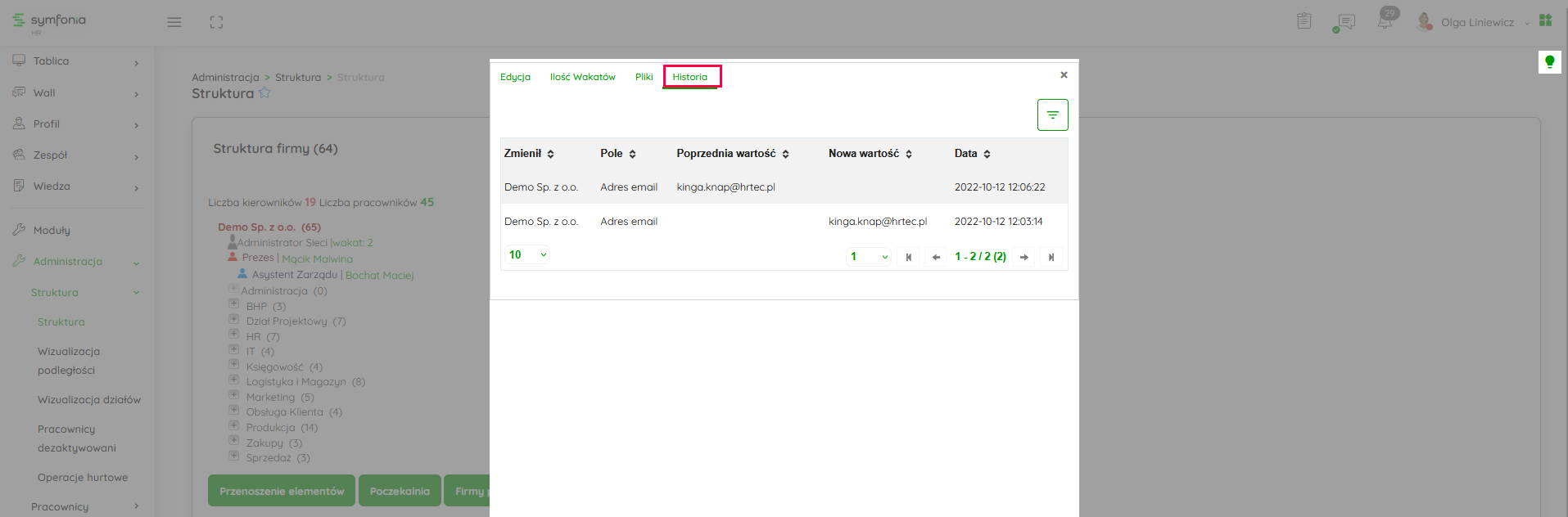Click the green apps grid icon
This screenshot has width=1568, height=517.
[x=1545, y=20]
